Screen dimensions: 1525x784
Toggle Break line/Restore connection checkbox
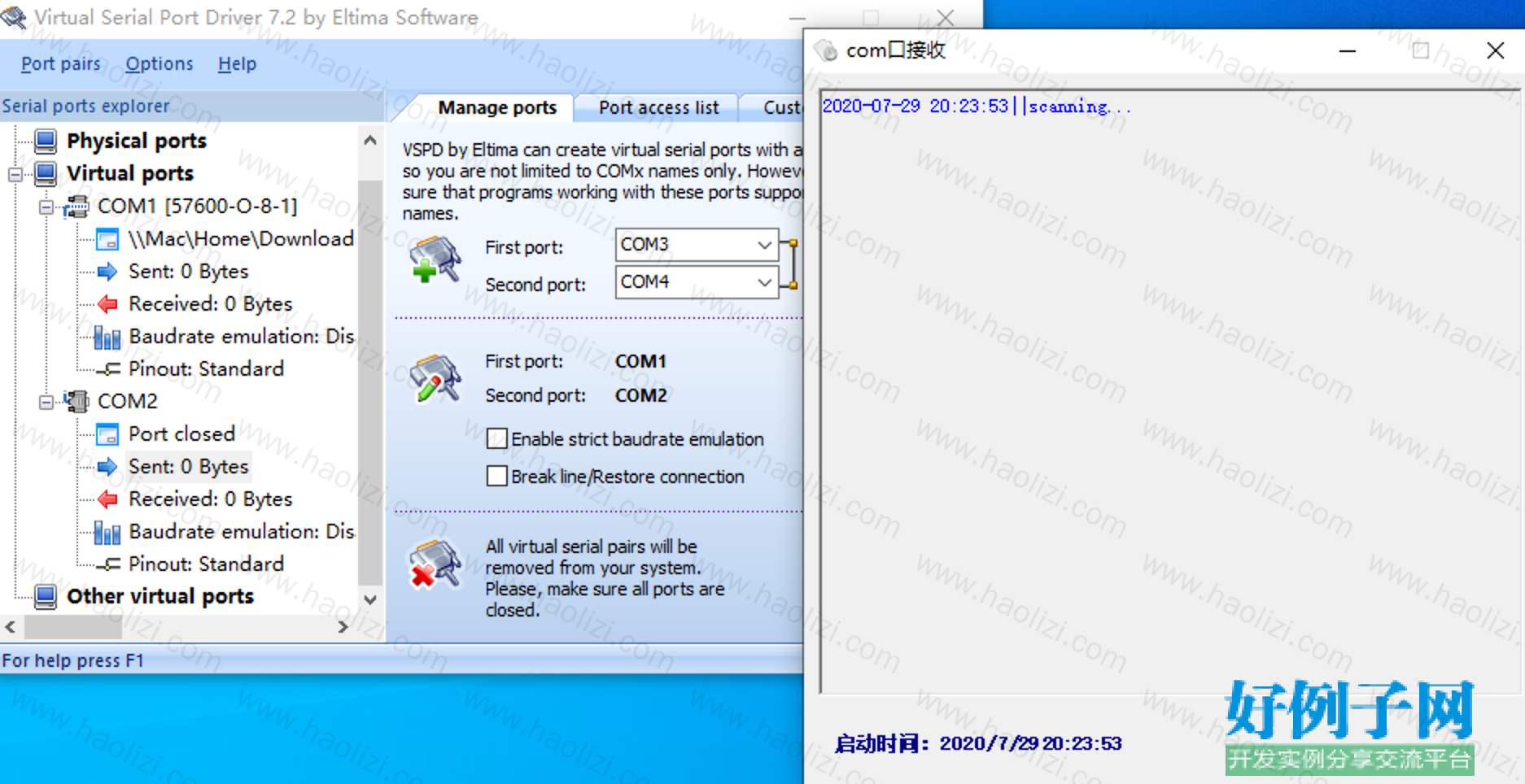tap(496, 476)
